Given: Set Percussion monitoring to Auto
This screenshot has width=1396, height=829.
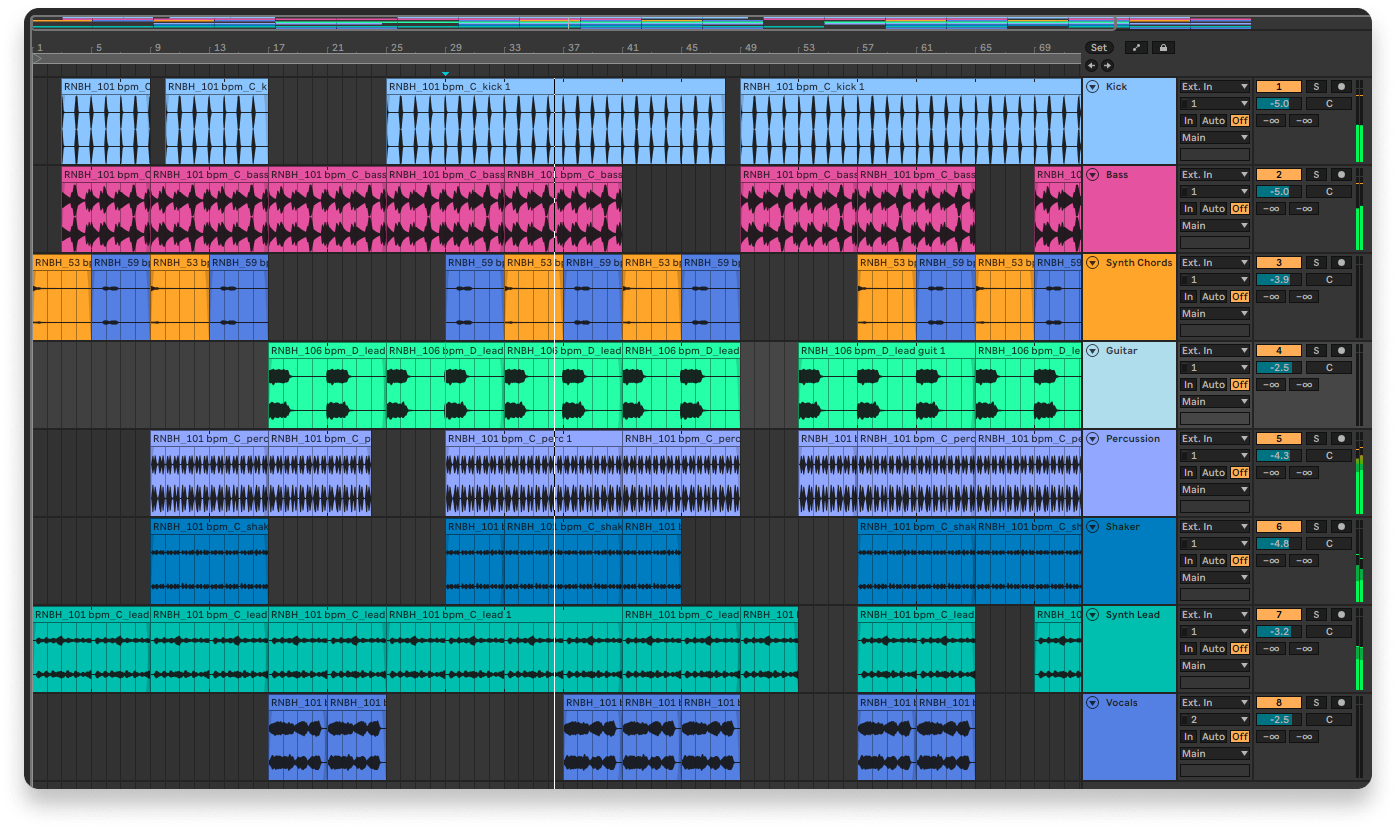Looking at the screenshot, I should 1213,473.
